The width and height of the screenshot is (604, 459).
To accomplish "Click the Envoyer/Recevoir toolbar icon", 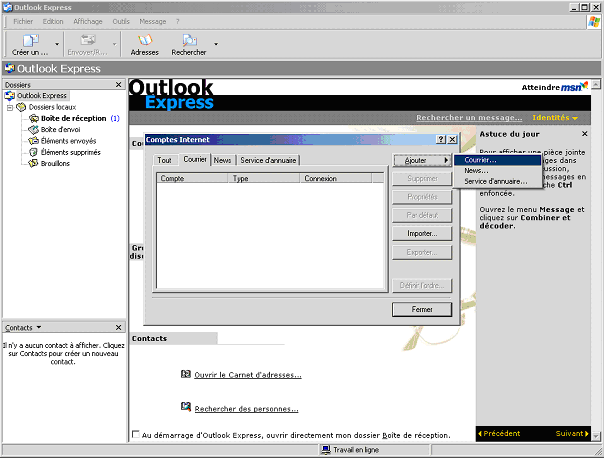I will coord(87,40).
